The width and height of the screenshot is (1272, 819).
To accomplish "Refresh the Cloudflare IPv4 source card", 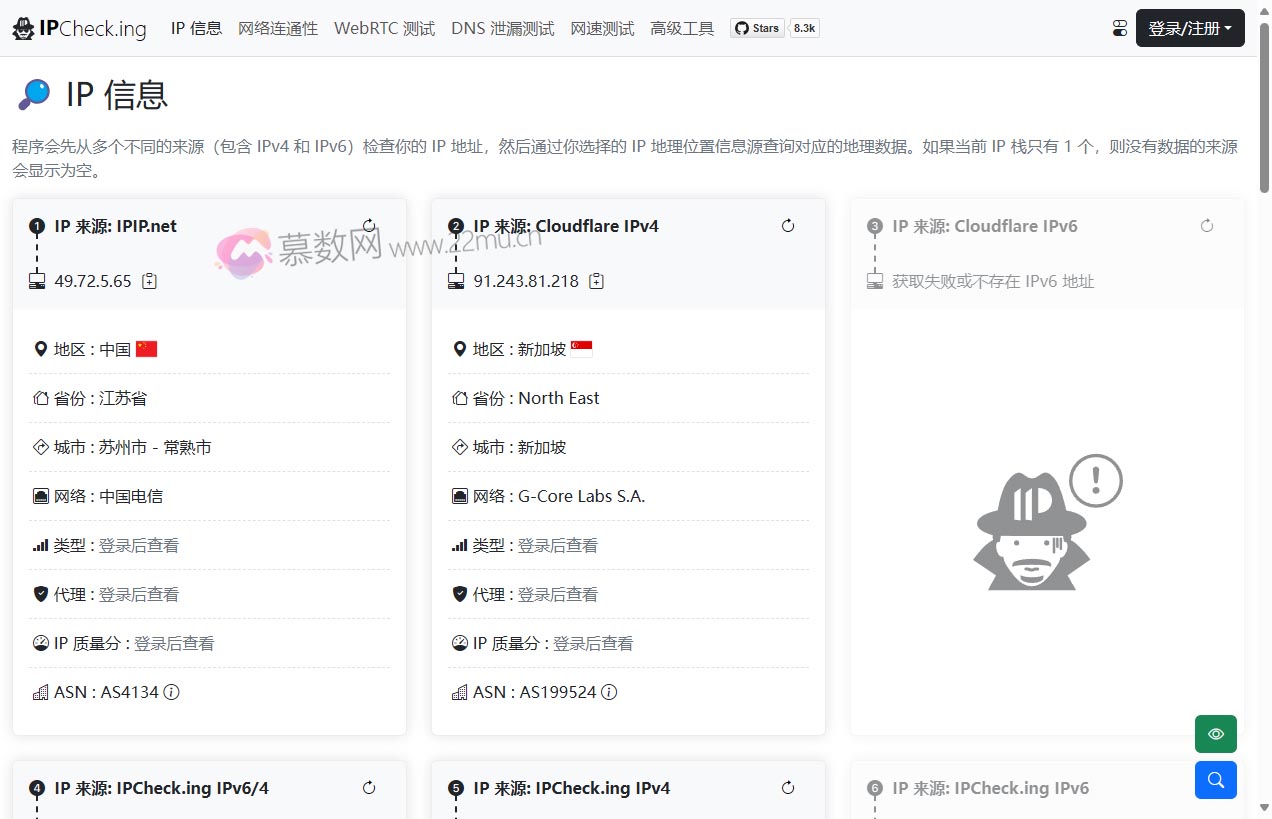I will [x=788, y=226].
